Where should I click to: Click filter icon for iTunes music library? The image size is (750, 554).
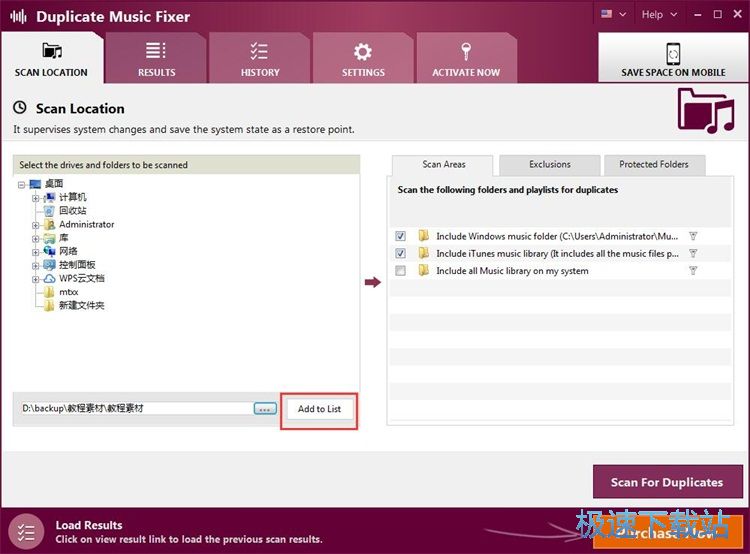[x=693, y=253]
